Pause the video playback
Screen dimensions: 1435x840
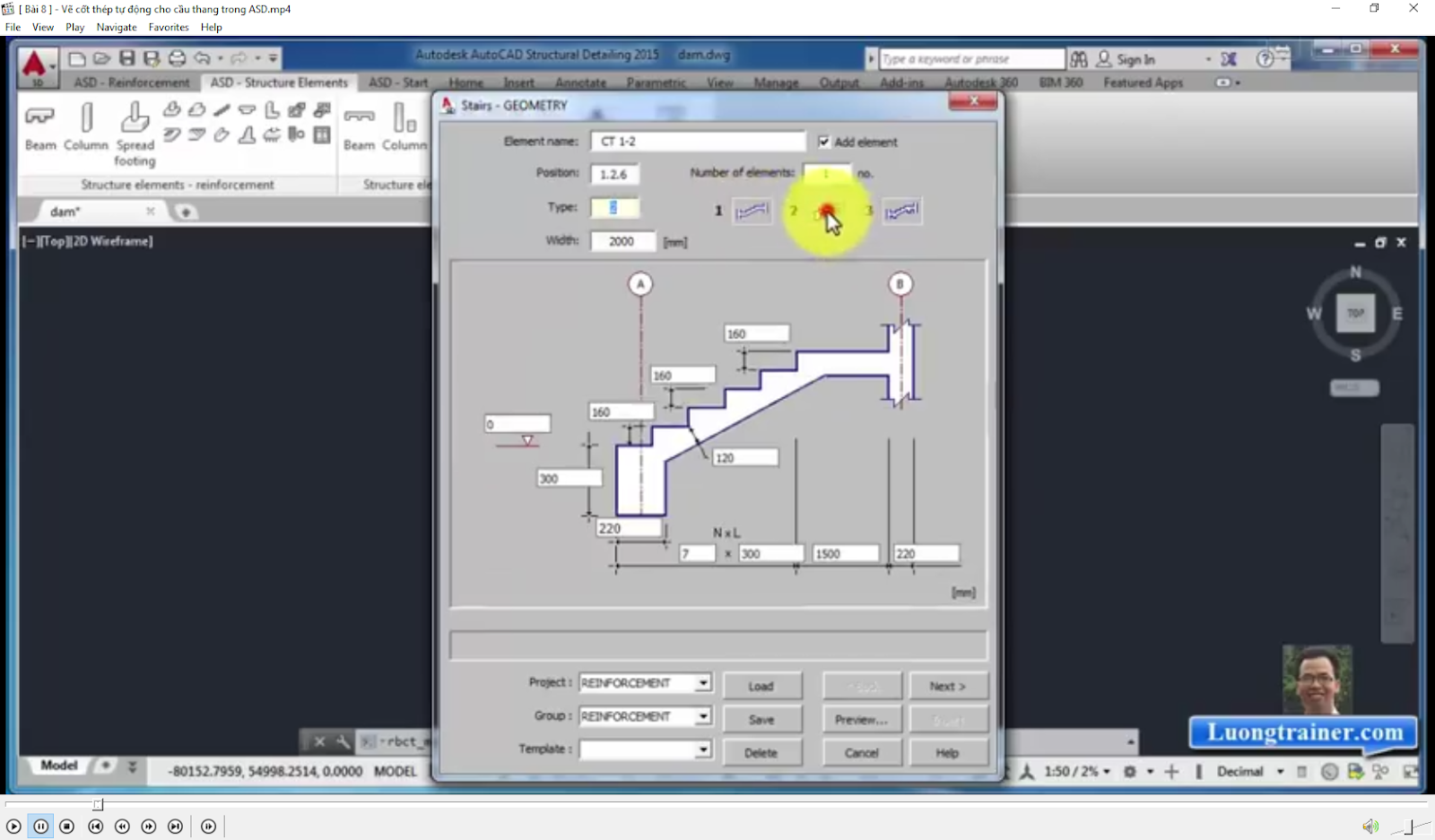click(x=40, y=827)
